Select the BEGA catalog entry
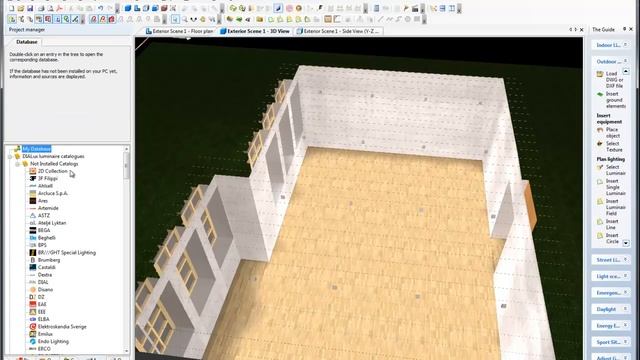This screenshot has height=360, width=640. (44, 230)
